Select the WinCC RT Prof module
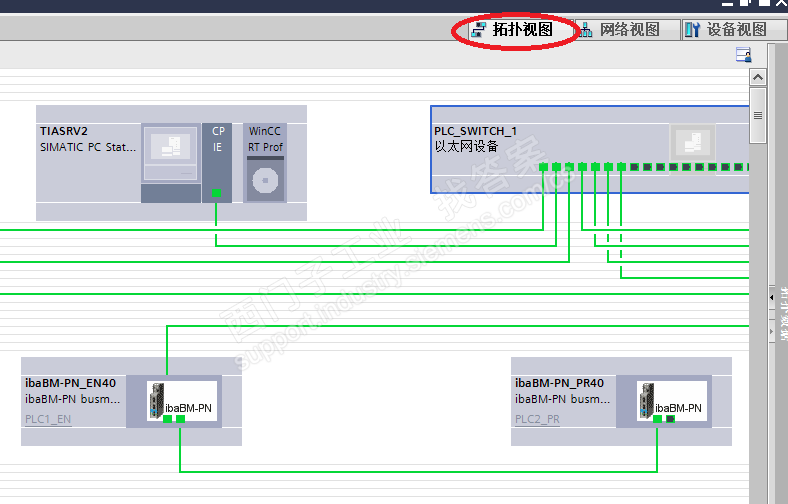Image resolution: width=788 pixels, height=504 pixels. 265,163
